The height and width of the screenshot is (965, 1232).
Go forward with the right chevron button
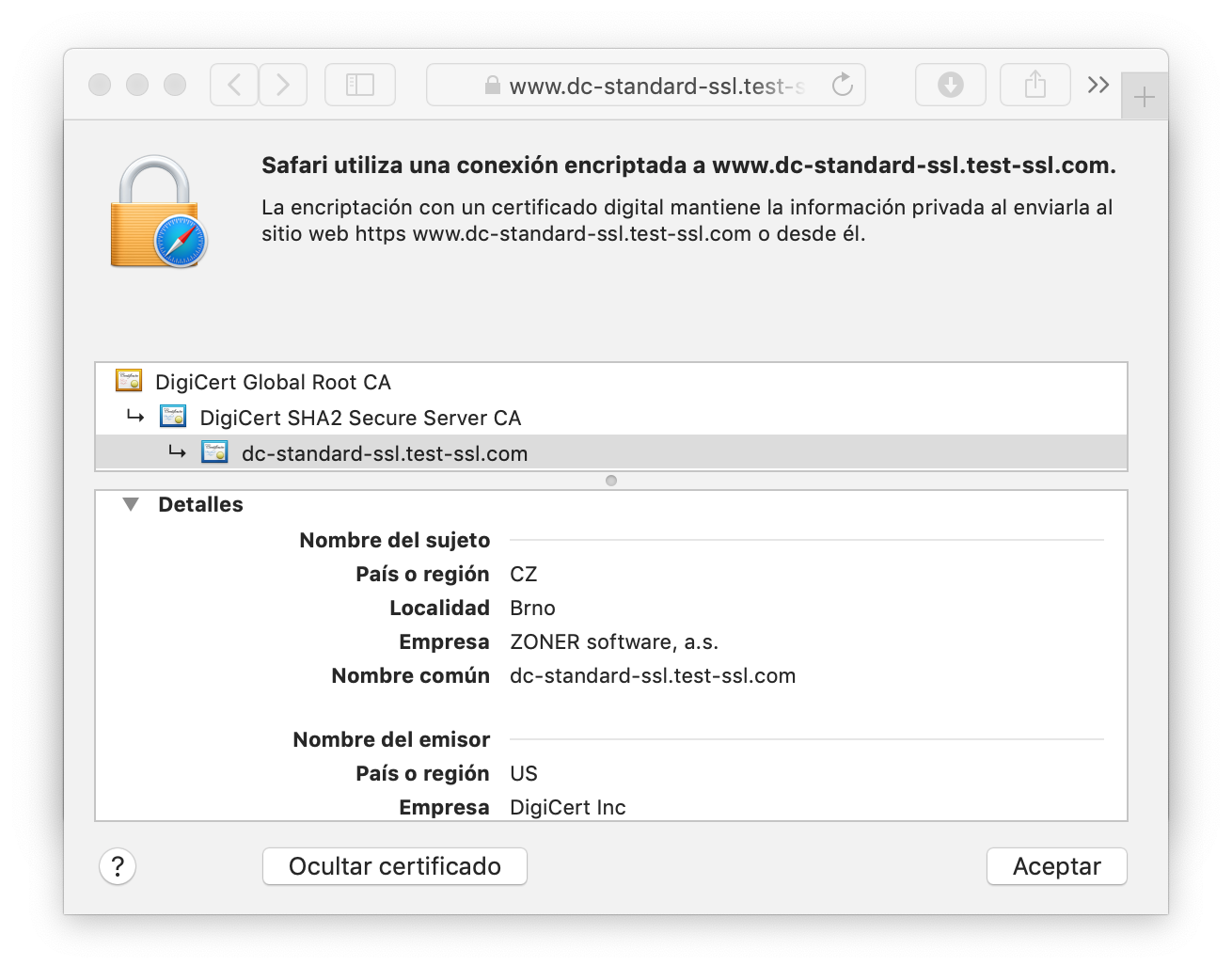point(283,85)
